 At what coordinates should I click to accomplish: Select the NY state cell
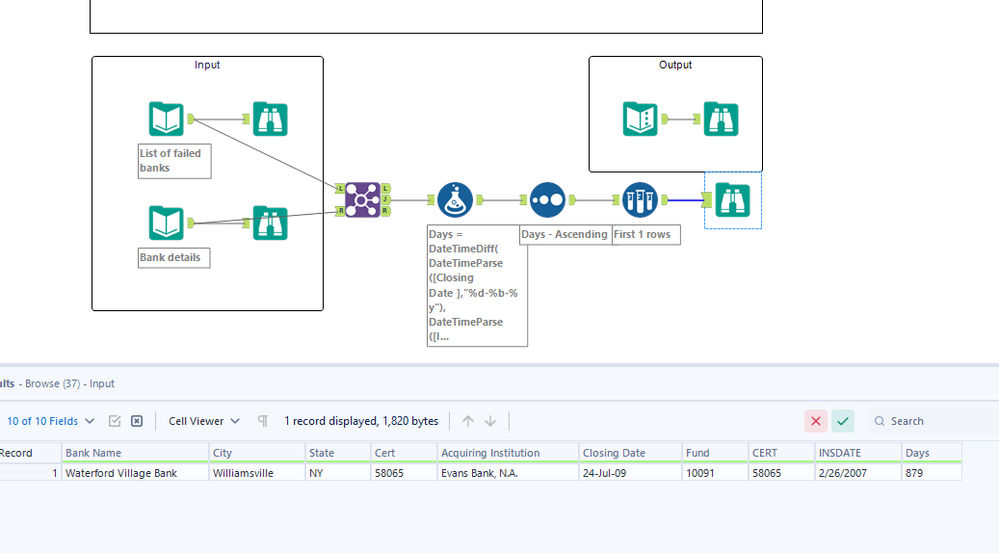338,473
